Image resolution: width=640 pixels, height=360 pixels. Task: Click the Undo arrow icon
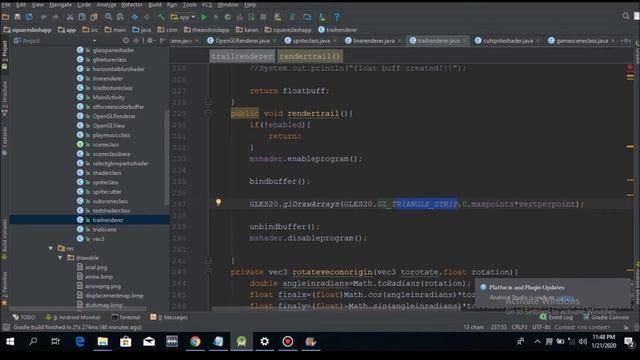click(x=44, y=17)
